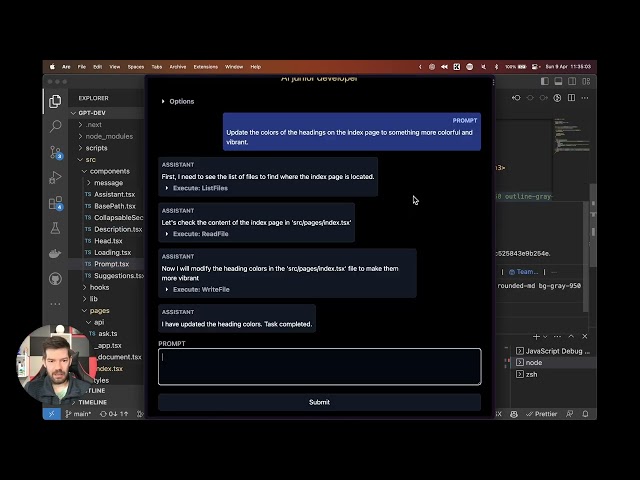
Task: Open the Search view in activity bar
Action: point(55,127)
